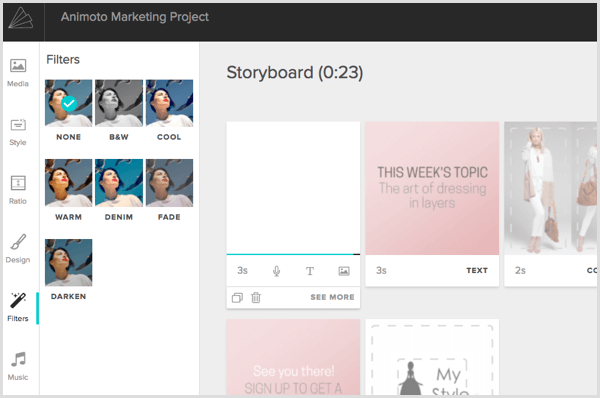Select the NONE filter thumbnail
Viewport: 600px width, 398px height.
click(x=68, y=103)
